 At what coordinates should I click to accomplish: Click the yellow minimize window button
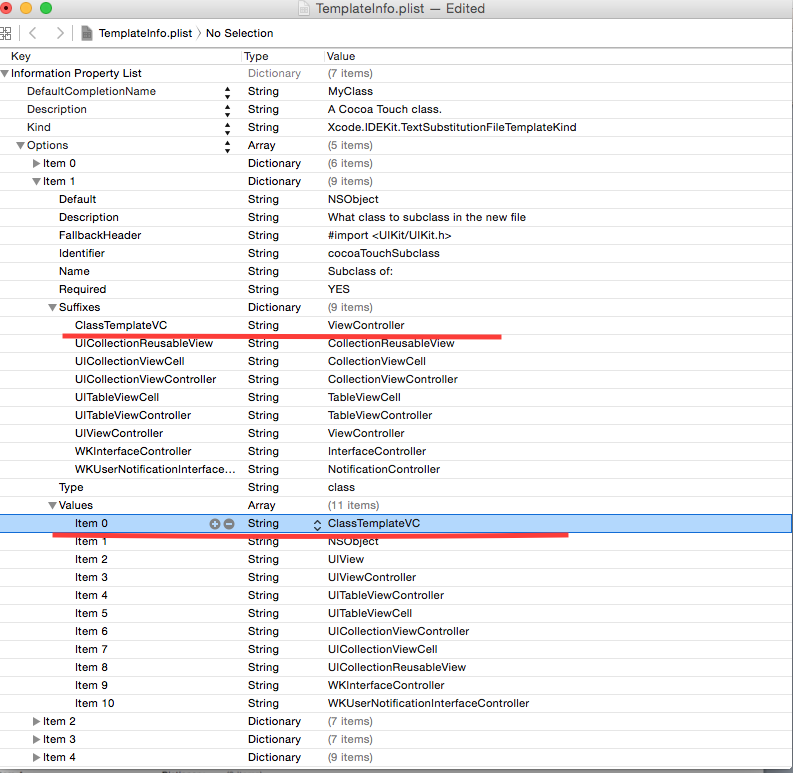[26, 8]
